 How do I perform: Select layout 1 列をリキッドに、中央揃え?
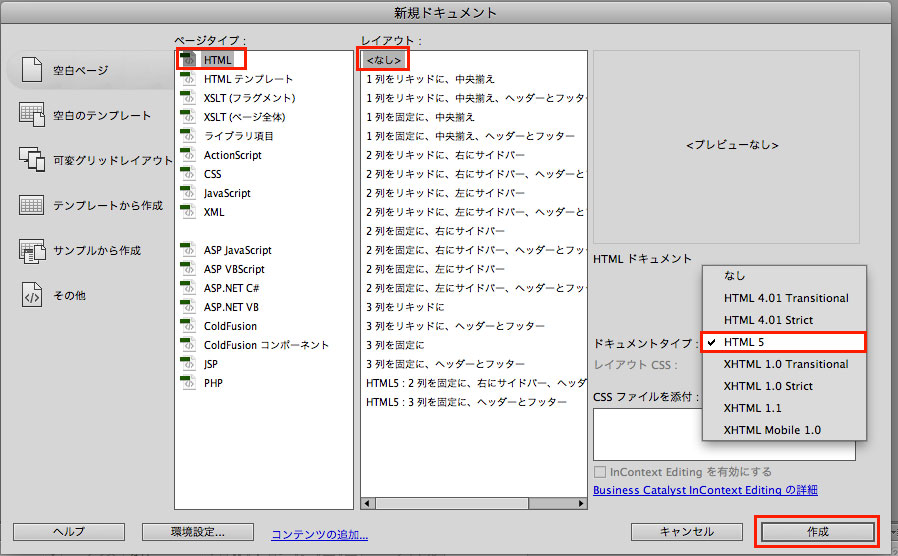[x=430, y=79]
